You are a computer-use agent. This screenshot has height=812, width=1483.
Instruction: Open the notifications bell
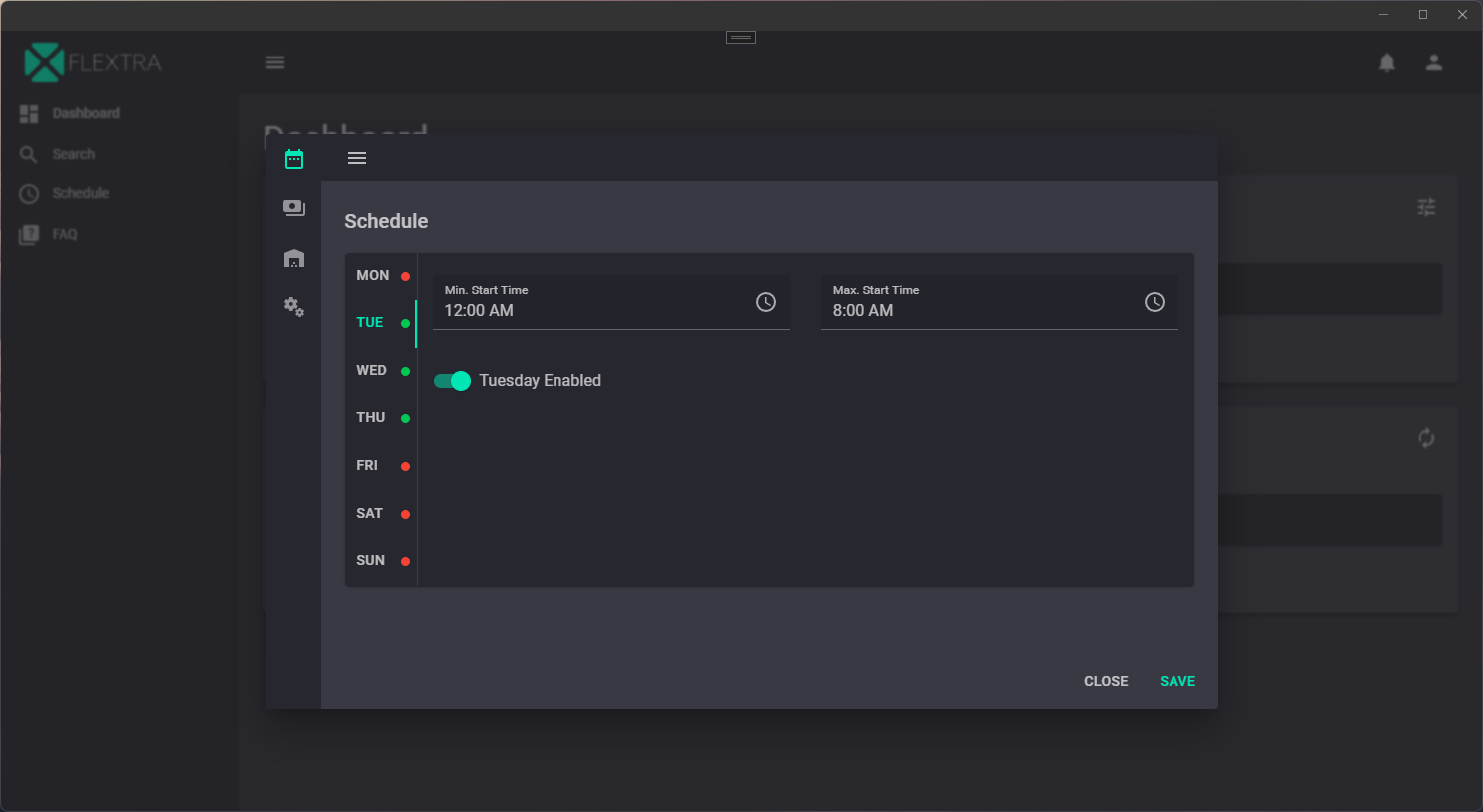1387,62
